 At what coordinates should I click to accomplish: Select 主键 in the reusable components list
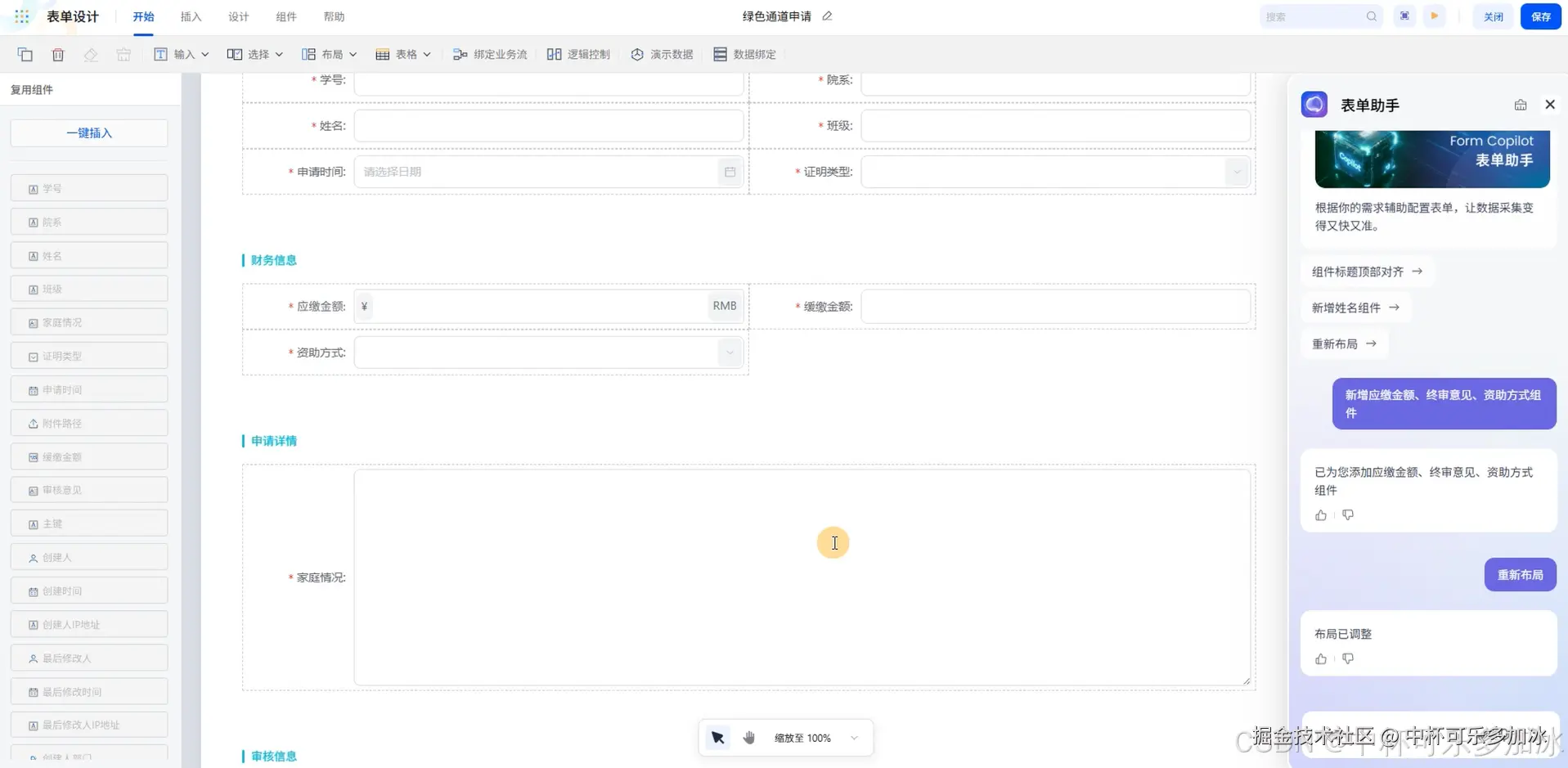pos(89,523)
